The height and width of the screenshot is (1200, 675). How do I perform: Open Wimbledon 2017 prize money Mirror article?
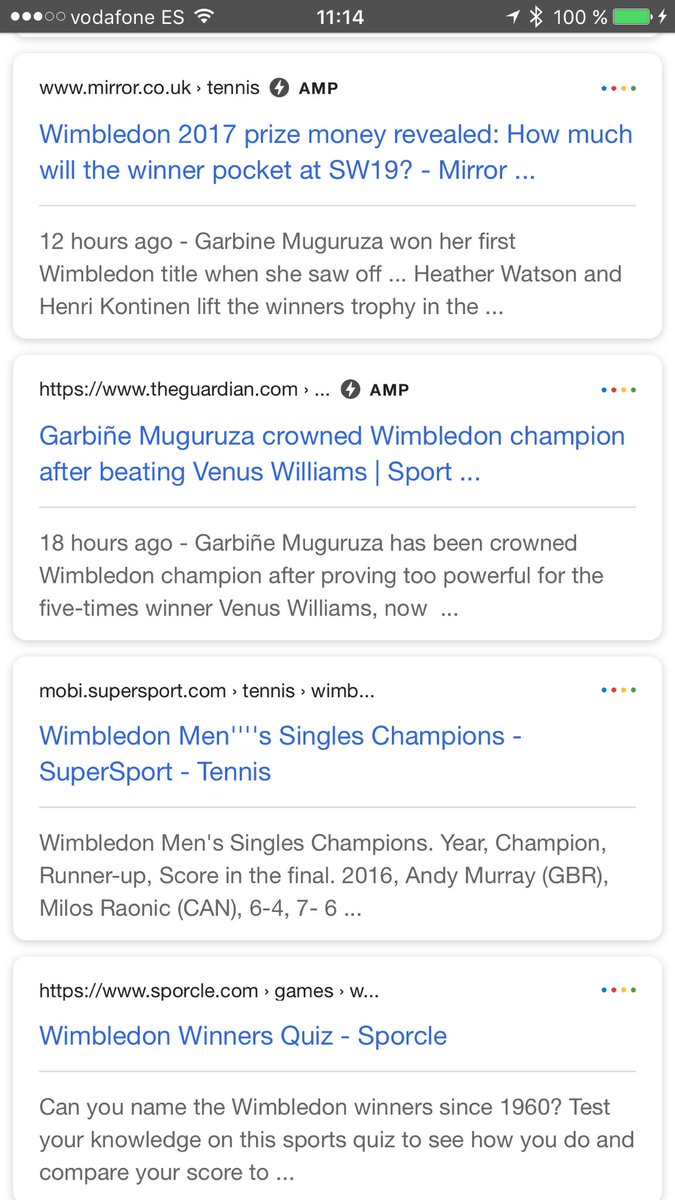click(336, 152)
